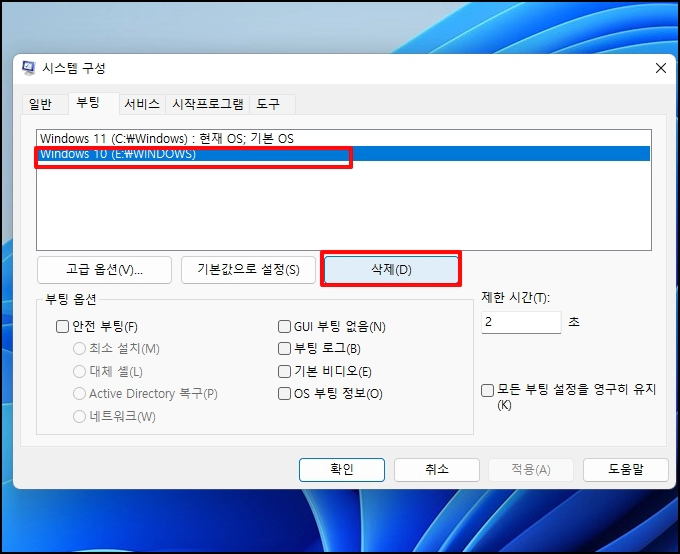Click the 제한 시간(T) input field
Image resolution: width=680 pixels, height=554 pixels.
coord(521,322)
